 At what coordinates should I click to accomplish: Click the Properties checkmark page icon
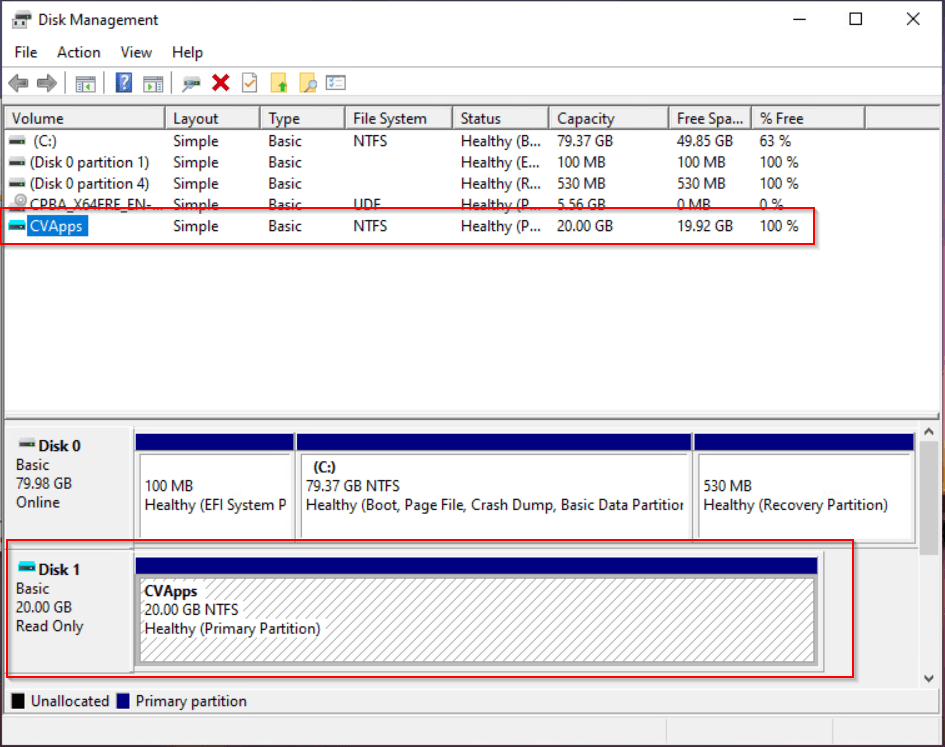[x=250, y=83]
